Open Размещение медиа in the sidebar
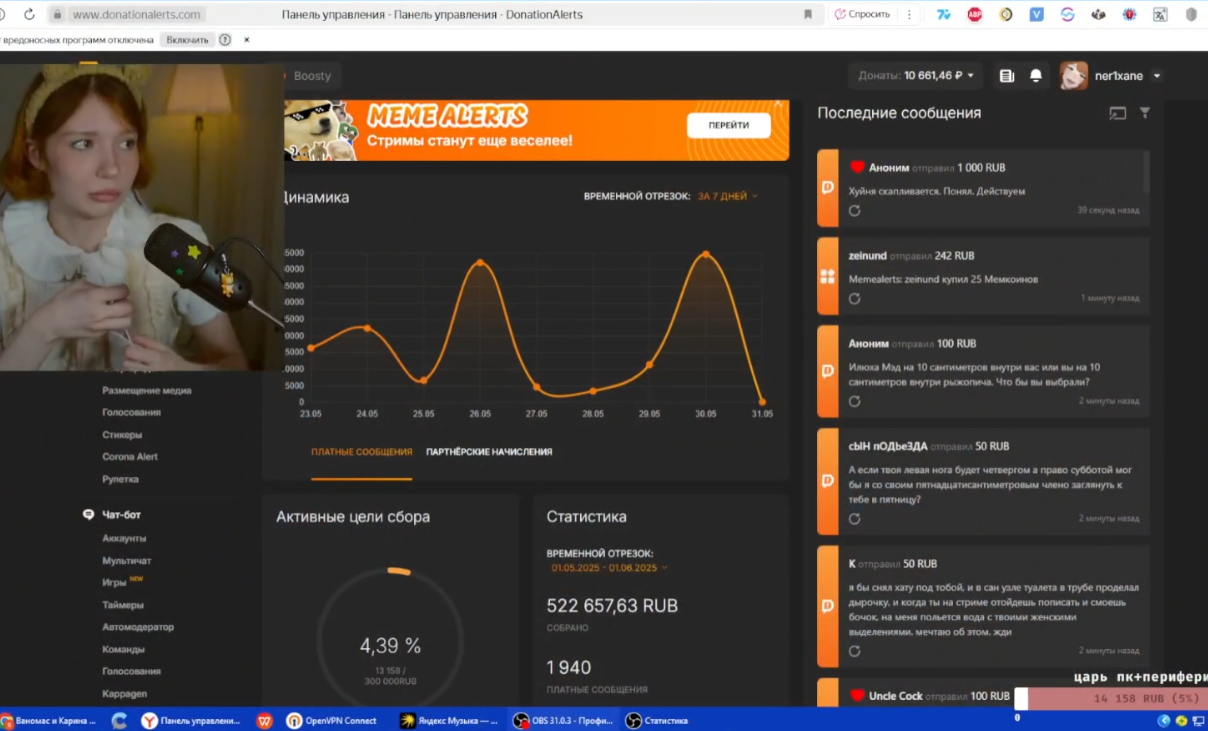This screenshot has width=1208, height=731. point(146,391)
